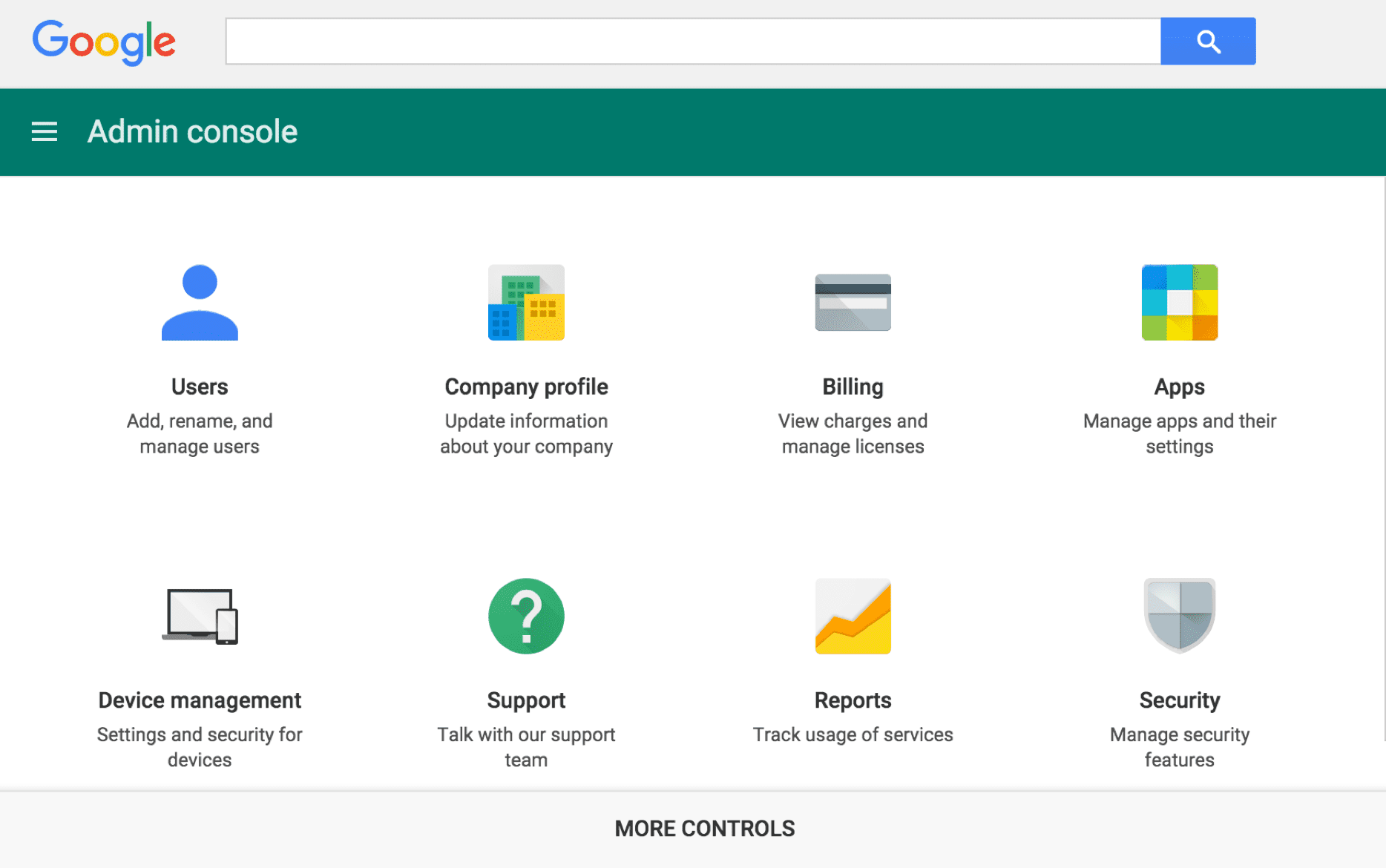Open the green Support question mark icon

(526, 617)
